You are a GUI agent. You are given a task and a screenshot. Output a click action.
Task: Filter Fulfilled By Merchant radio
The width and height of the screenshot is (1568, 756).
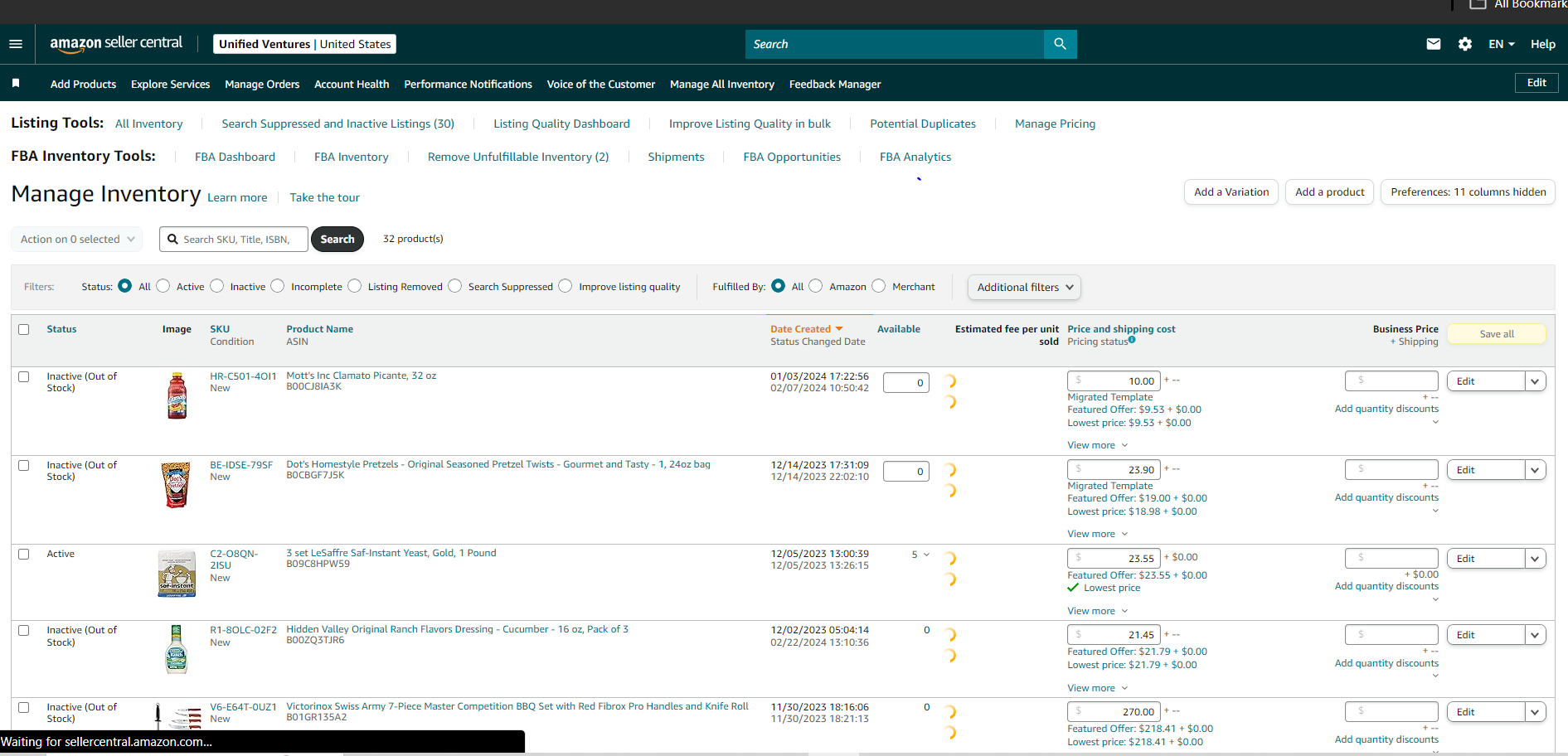[x=879, y=286]
